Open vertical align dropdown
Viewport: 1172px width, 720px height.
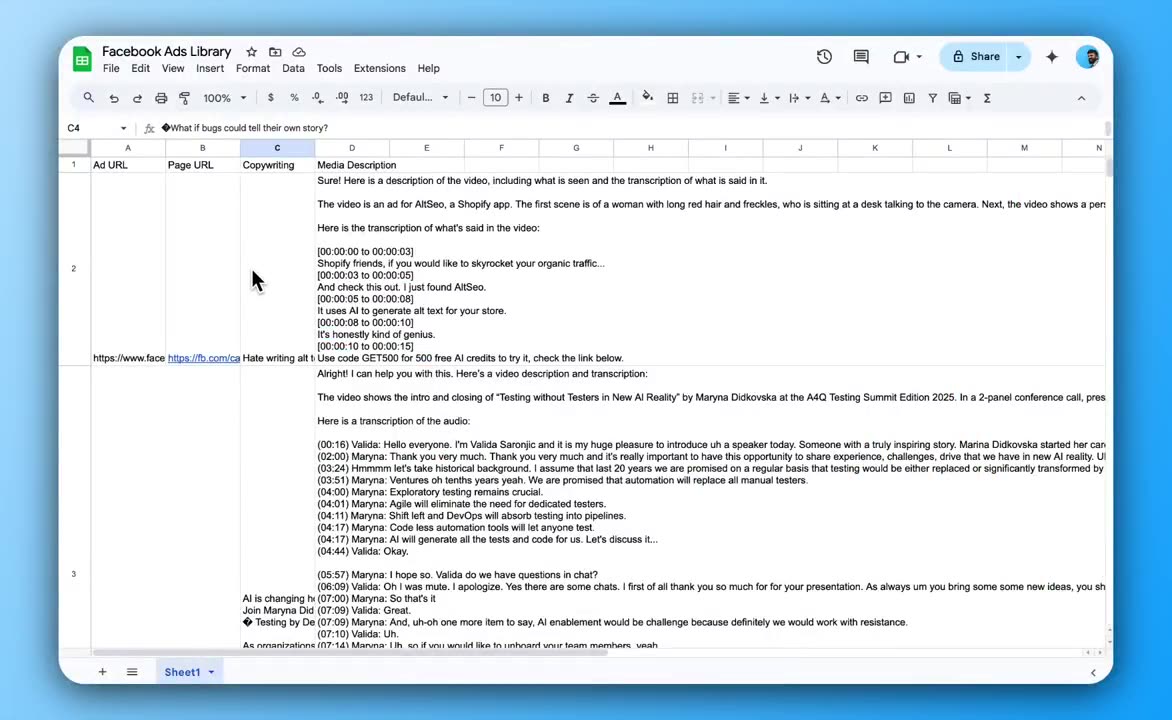click(769, 98)
